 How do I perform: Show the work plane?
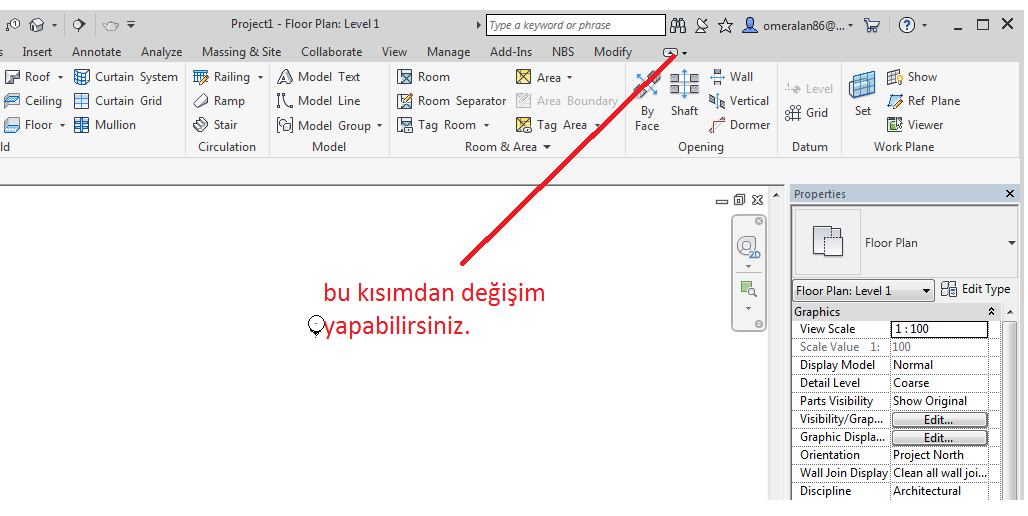[912, 77]
